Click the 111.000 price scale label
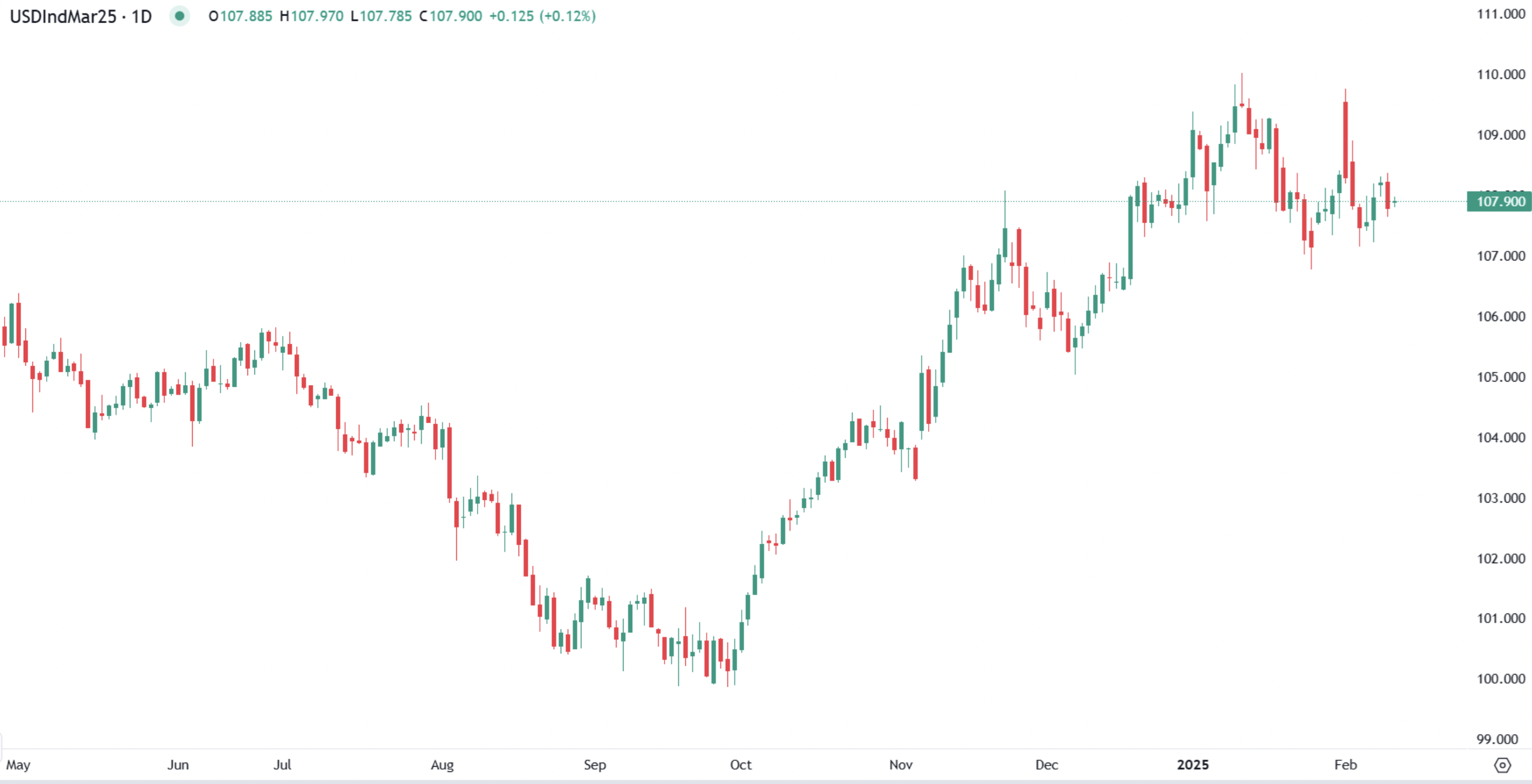Viewport: 1532px width, 784px height. [1500, 14]
